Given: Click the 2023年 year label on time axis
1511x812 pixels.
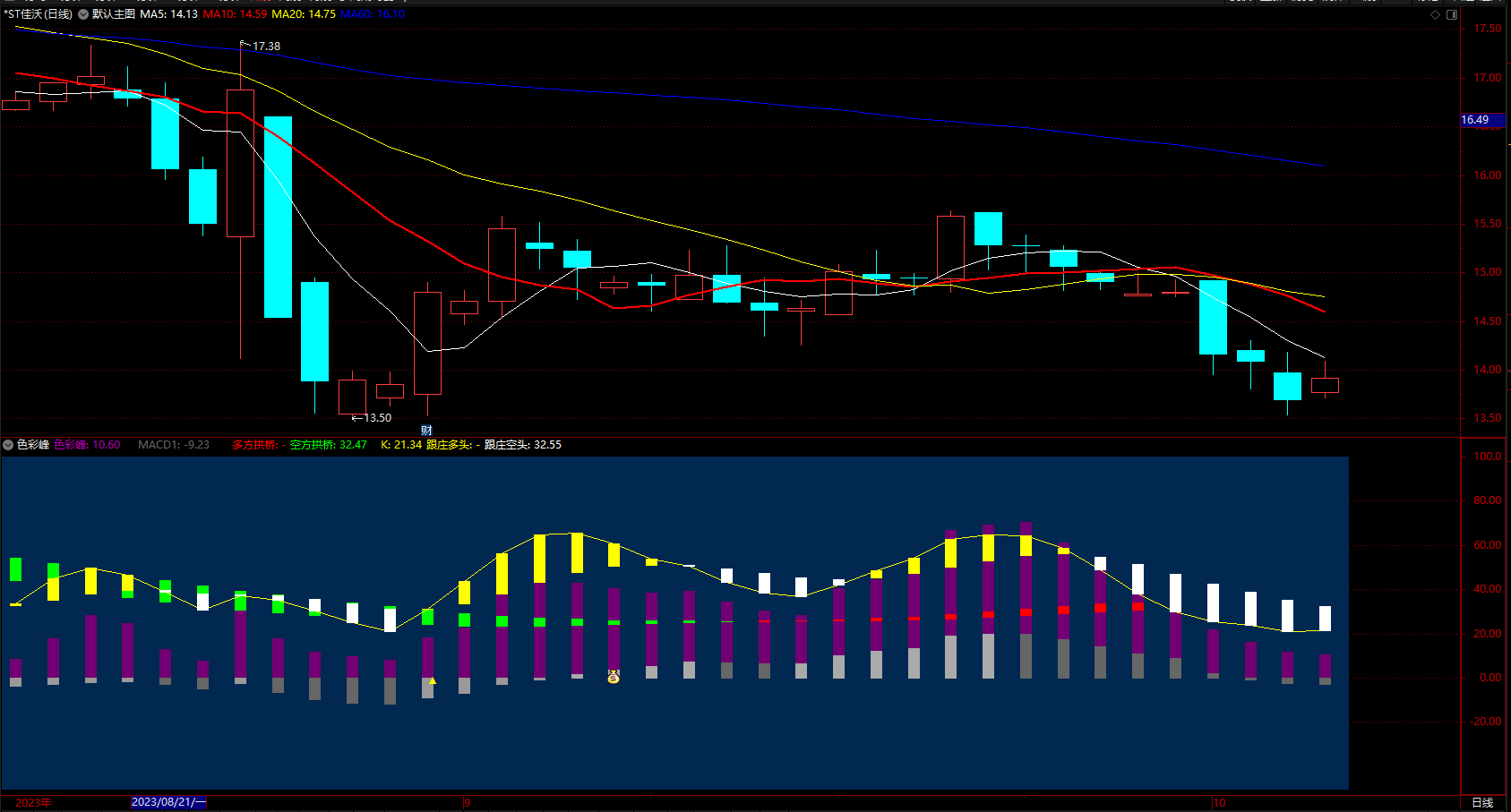Looking at the screenshot, I should tap(33, 803).
